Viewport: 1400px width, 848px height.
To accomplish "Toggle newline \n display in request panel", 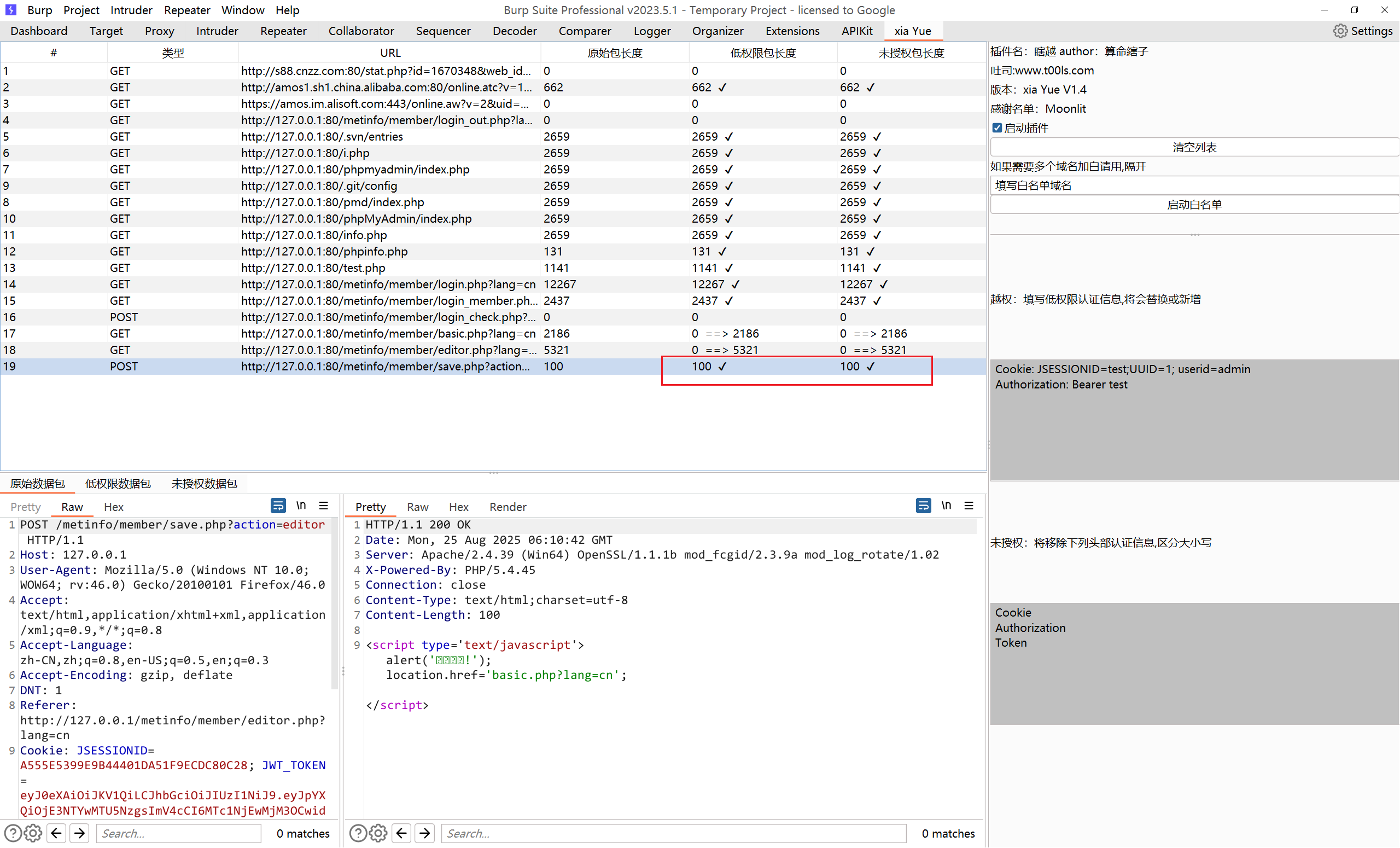I will [x=301, y=506].
